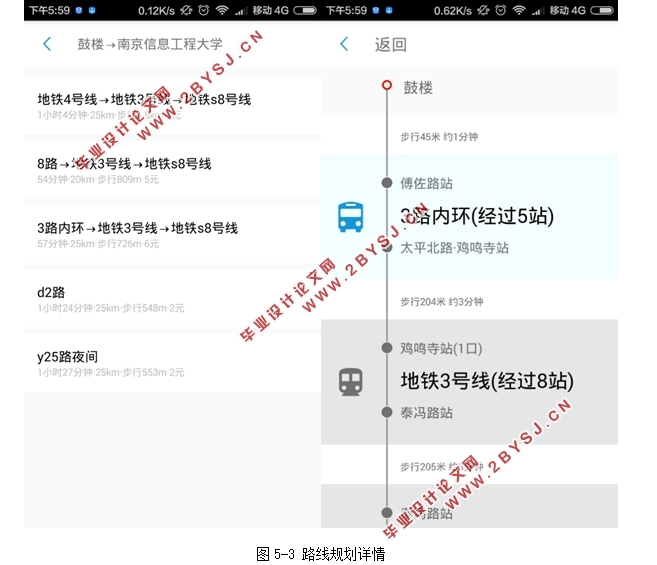Tap the red start marker circle
This screenshot has width=657, height=565.
click(387, 85)
